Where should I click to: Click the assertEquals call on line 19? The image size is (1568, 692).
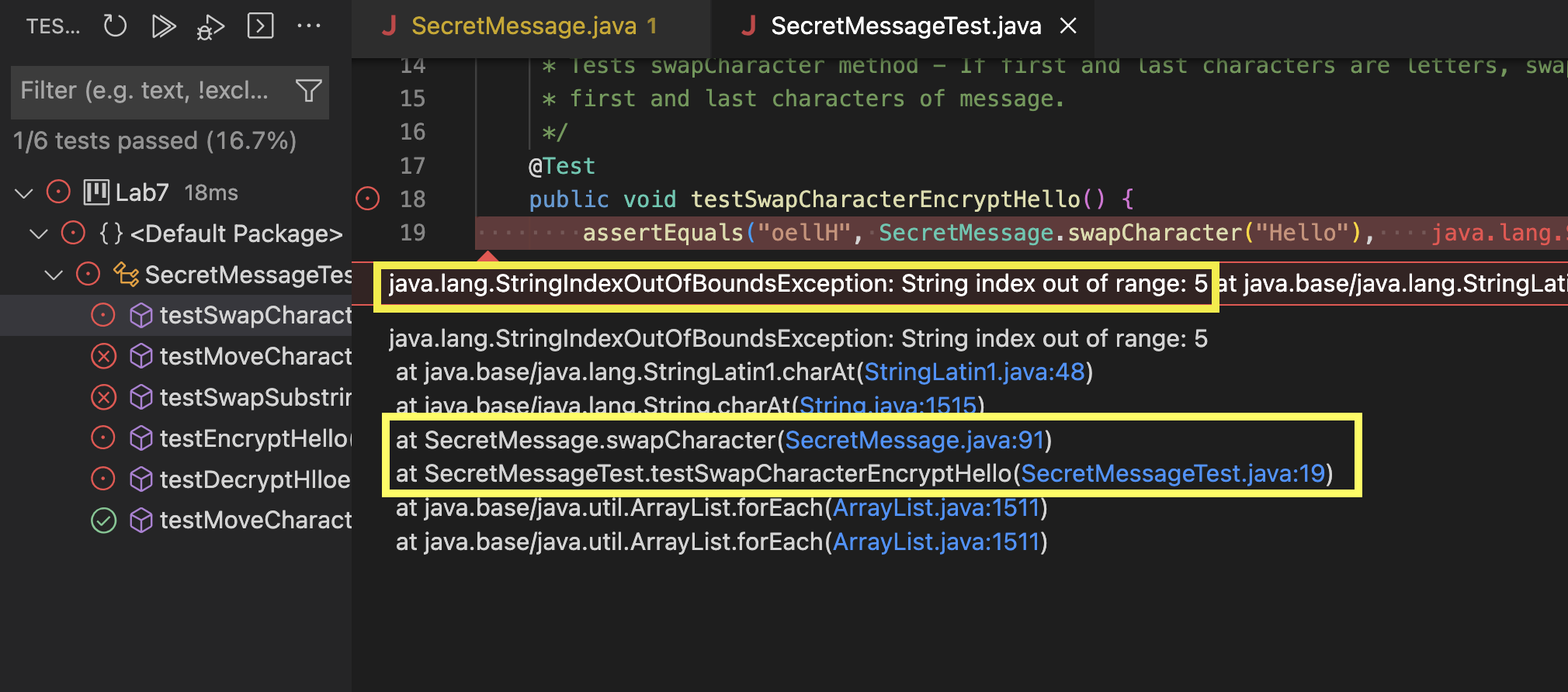pos(664,233)
